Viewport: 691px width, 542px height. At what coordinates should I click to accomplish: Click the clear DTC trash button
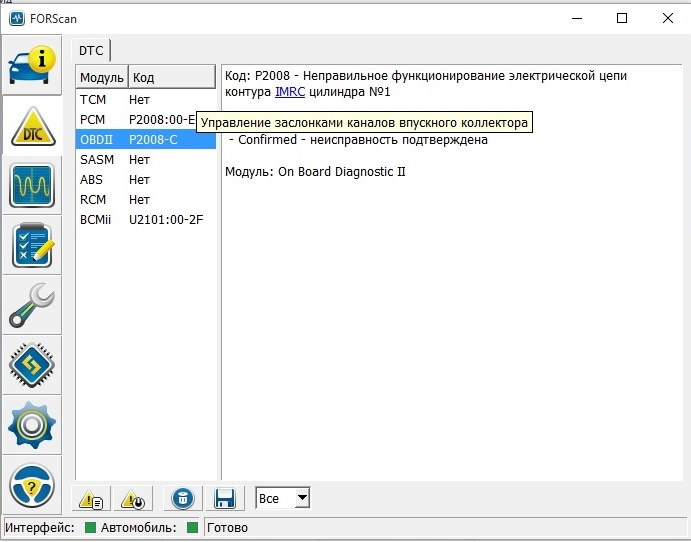coord(183,499)
